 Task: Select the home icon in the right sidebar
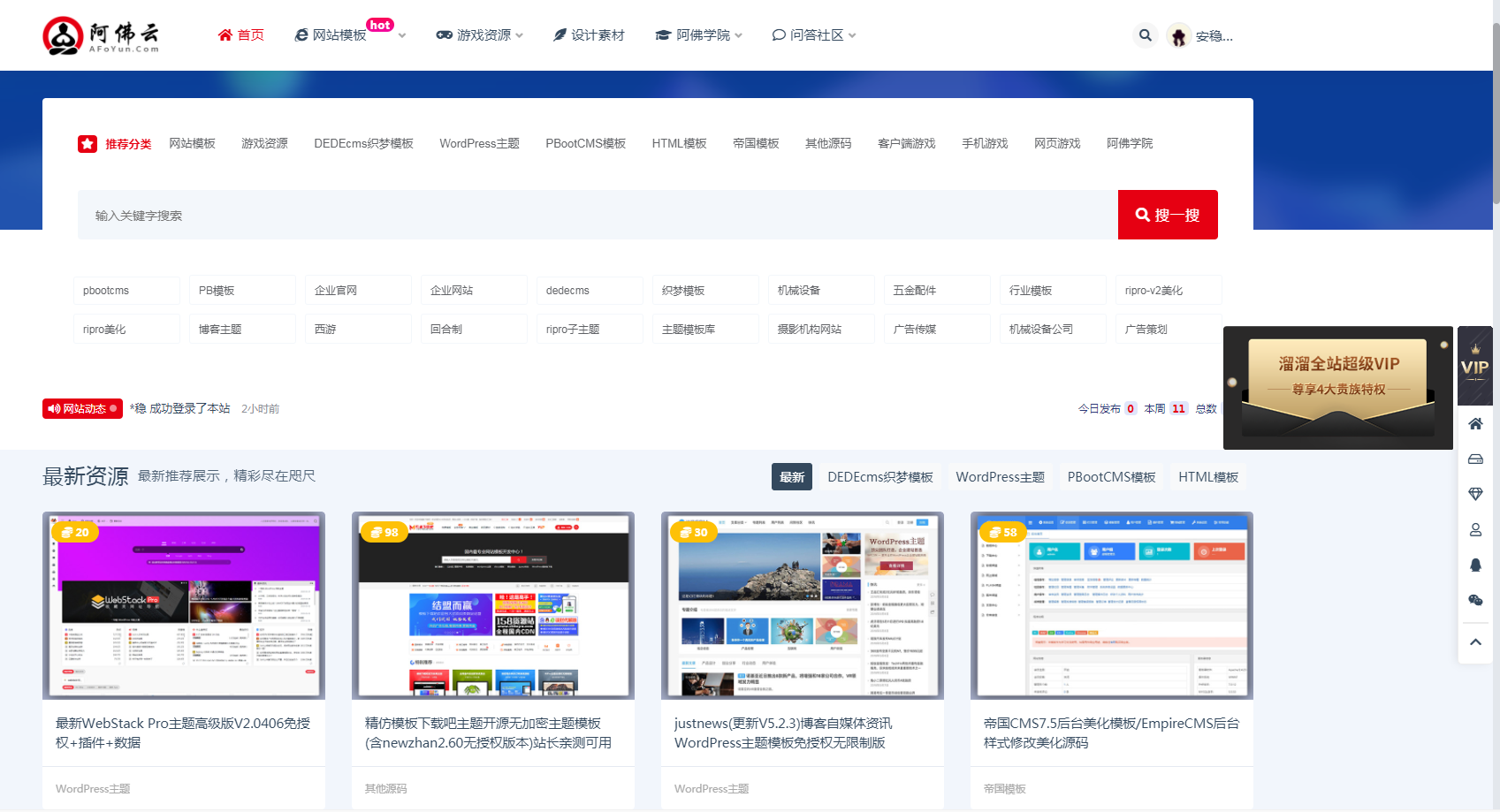coord(1475,424)
